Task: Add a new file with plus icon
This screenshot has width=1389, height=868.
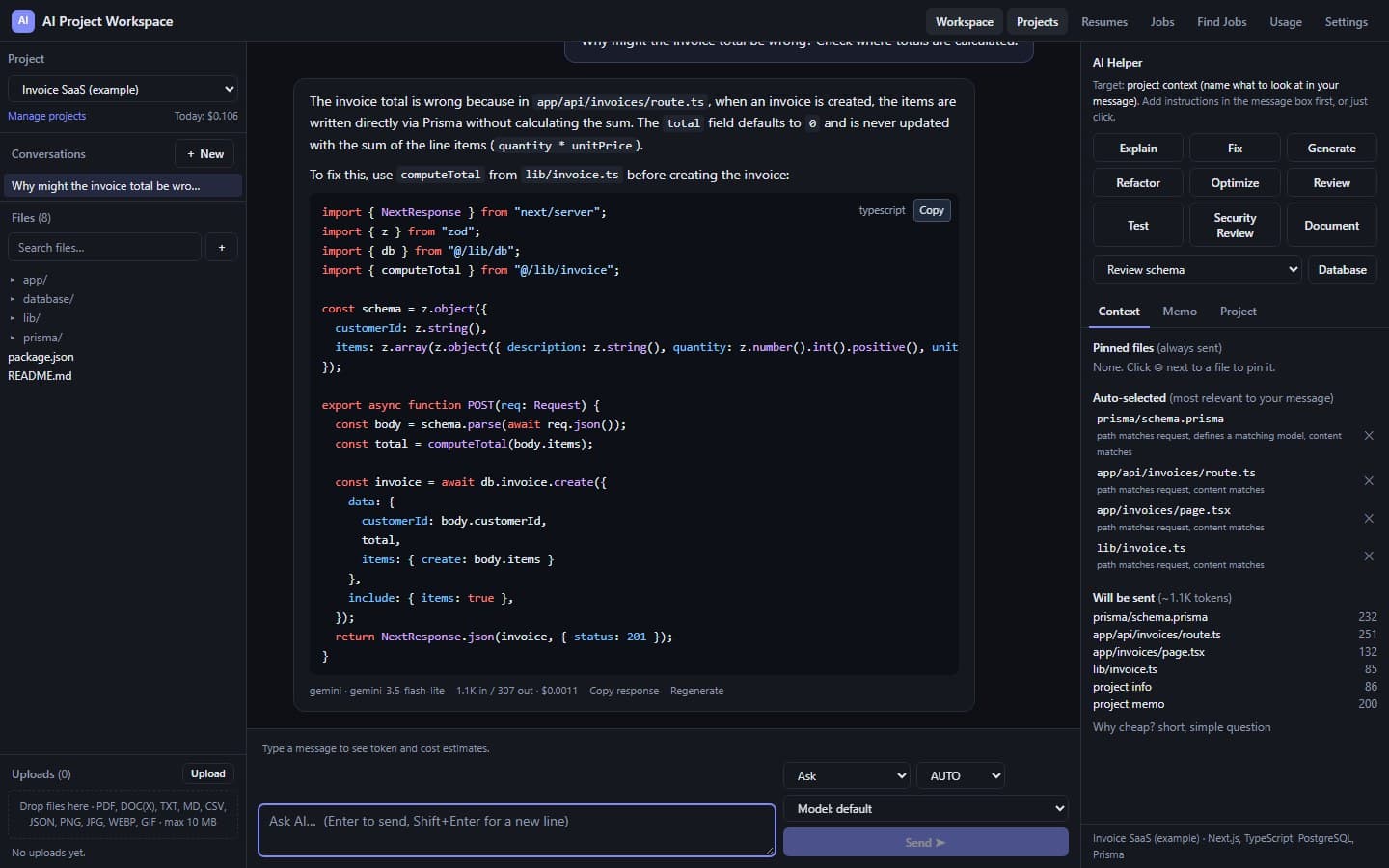Action: (x=222, y=248)
